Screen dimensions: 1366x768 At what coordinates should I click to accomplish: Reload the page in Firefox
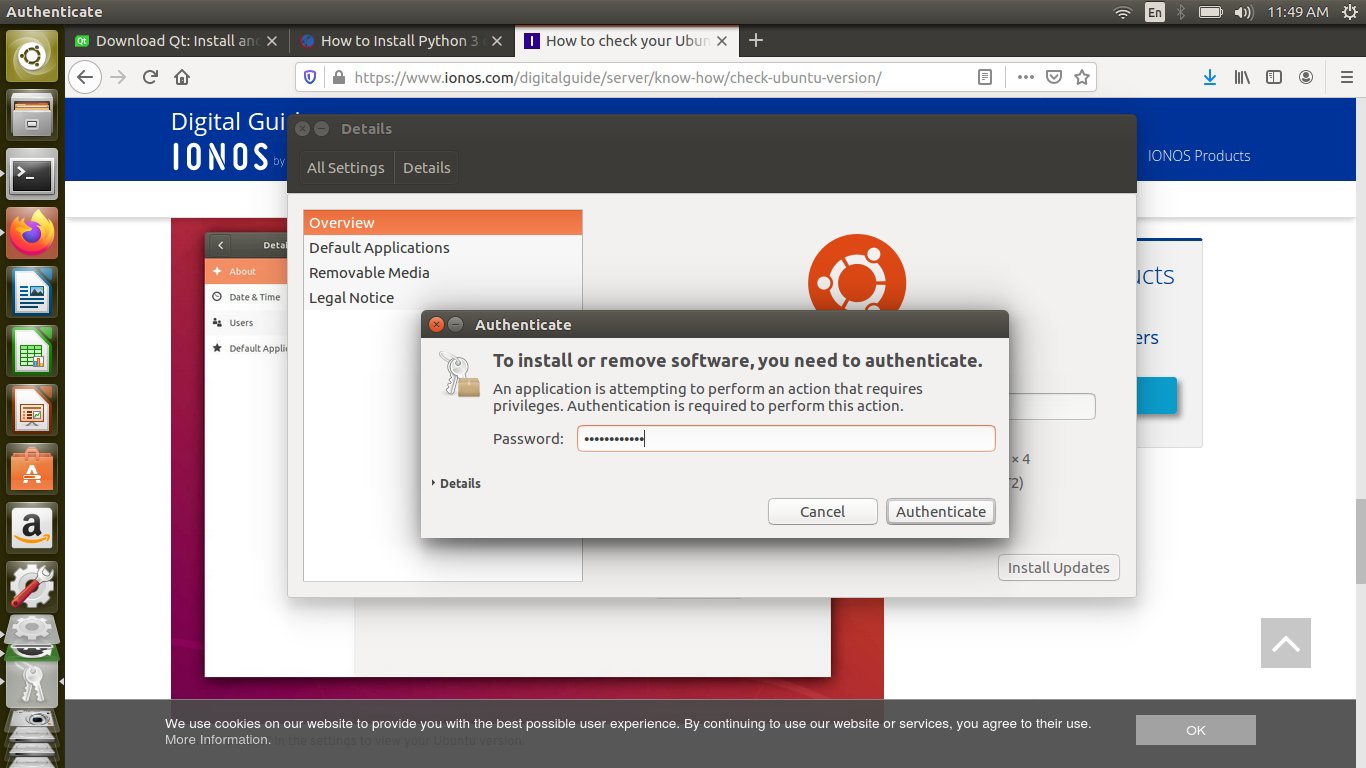[150, 77]
